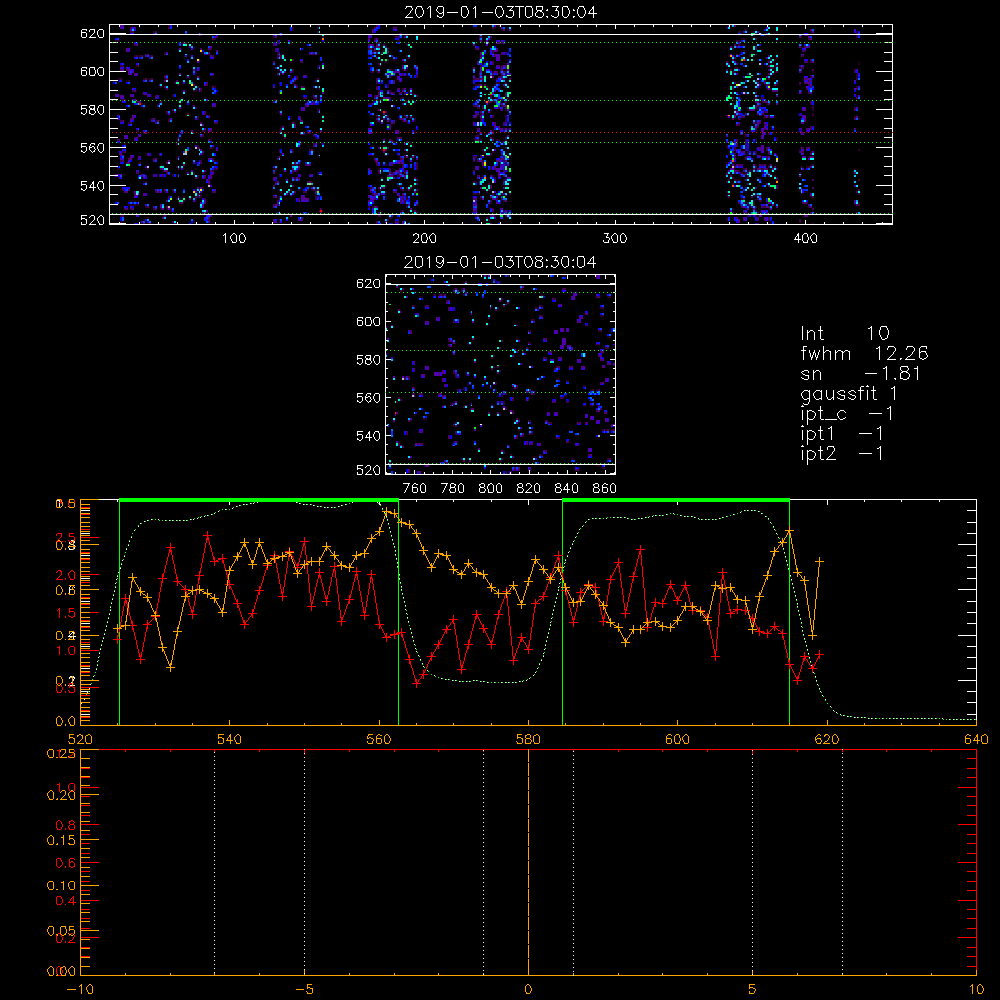Click y-axis label 580 of the wide top plot
This screenshot has width=1000, height=1000.
[92, 110]
